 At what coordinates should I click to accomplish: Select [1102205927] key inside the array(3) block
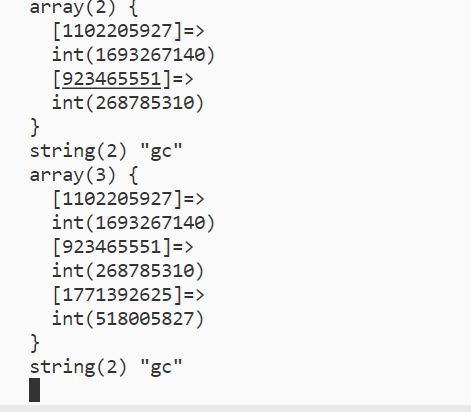(x=117, y=199)
